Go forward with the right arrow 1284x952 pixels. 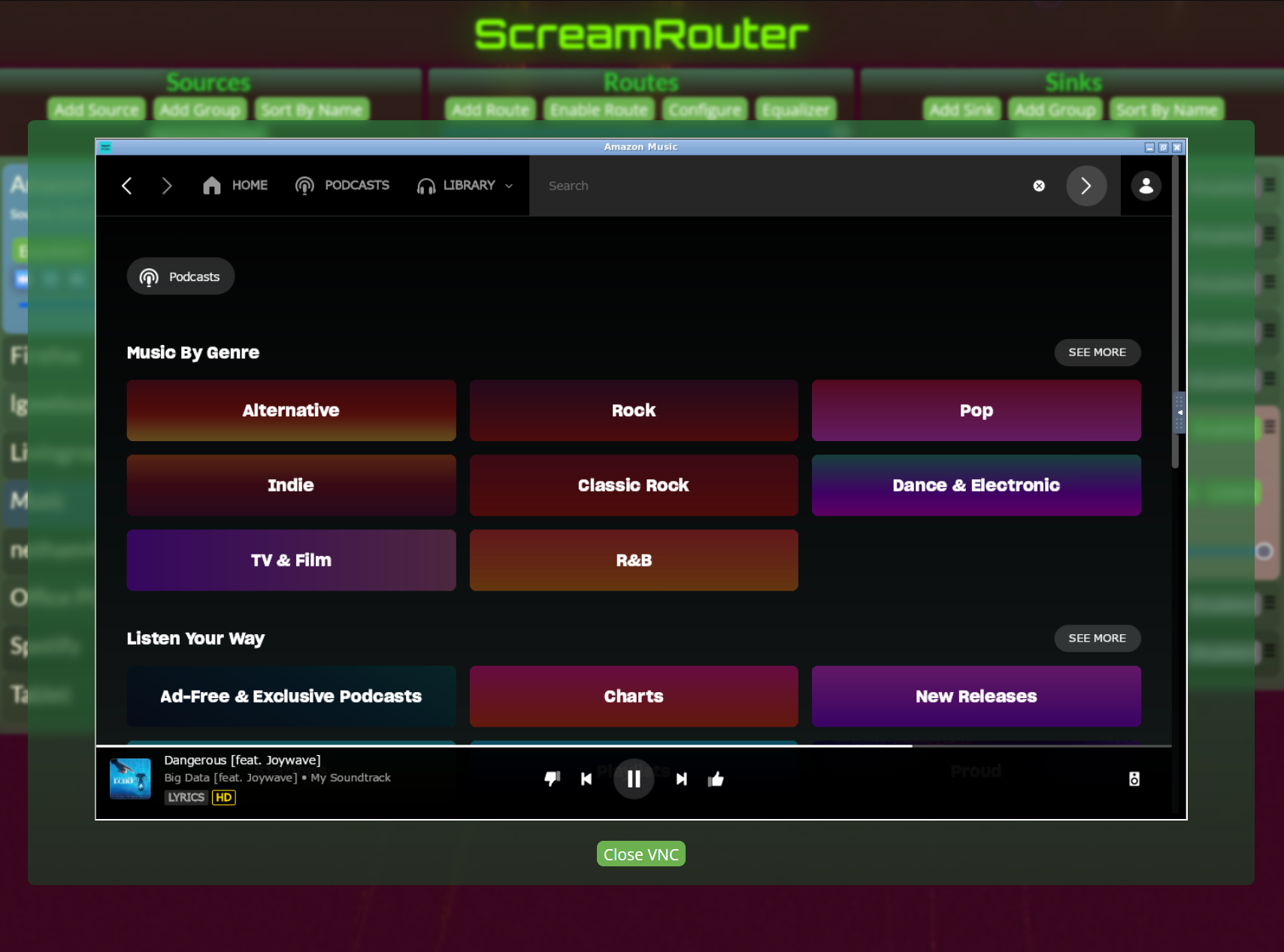pyautogui.click(x=167, y=186)
